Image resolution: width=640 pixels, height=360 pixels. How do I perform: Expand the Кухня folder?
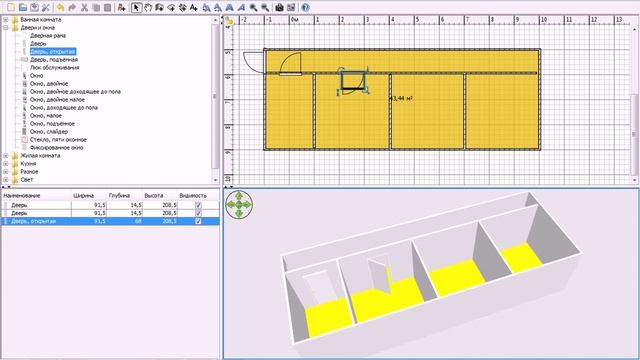(6, 164)
